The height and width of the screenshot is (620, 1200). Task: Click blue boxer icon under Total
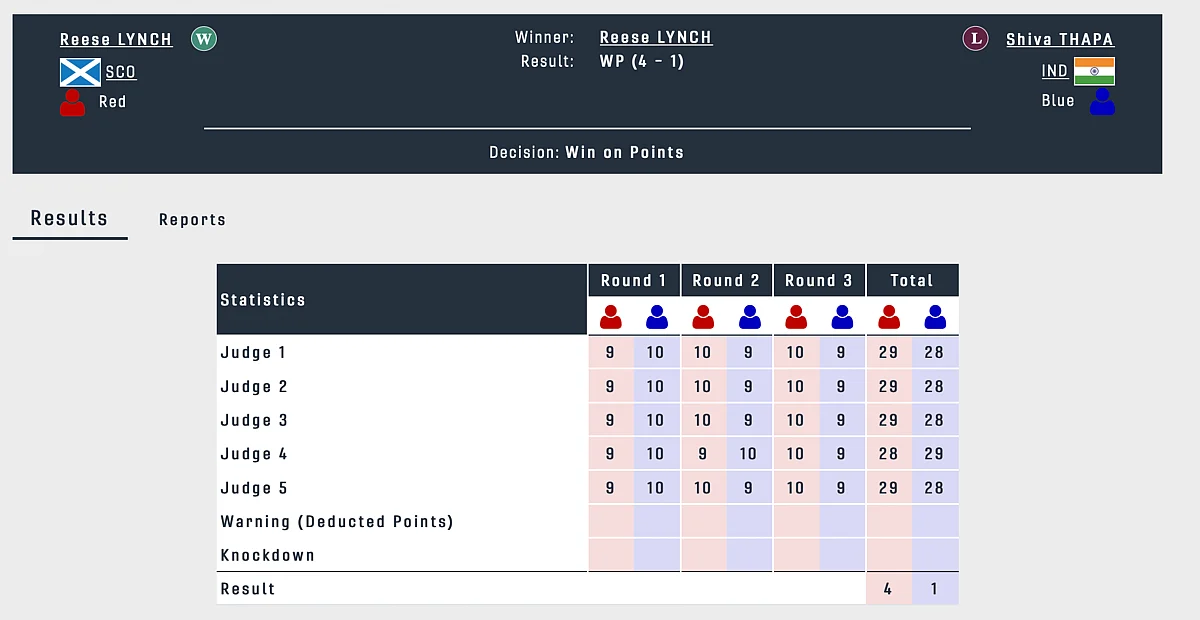[x=935, y=318]
